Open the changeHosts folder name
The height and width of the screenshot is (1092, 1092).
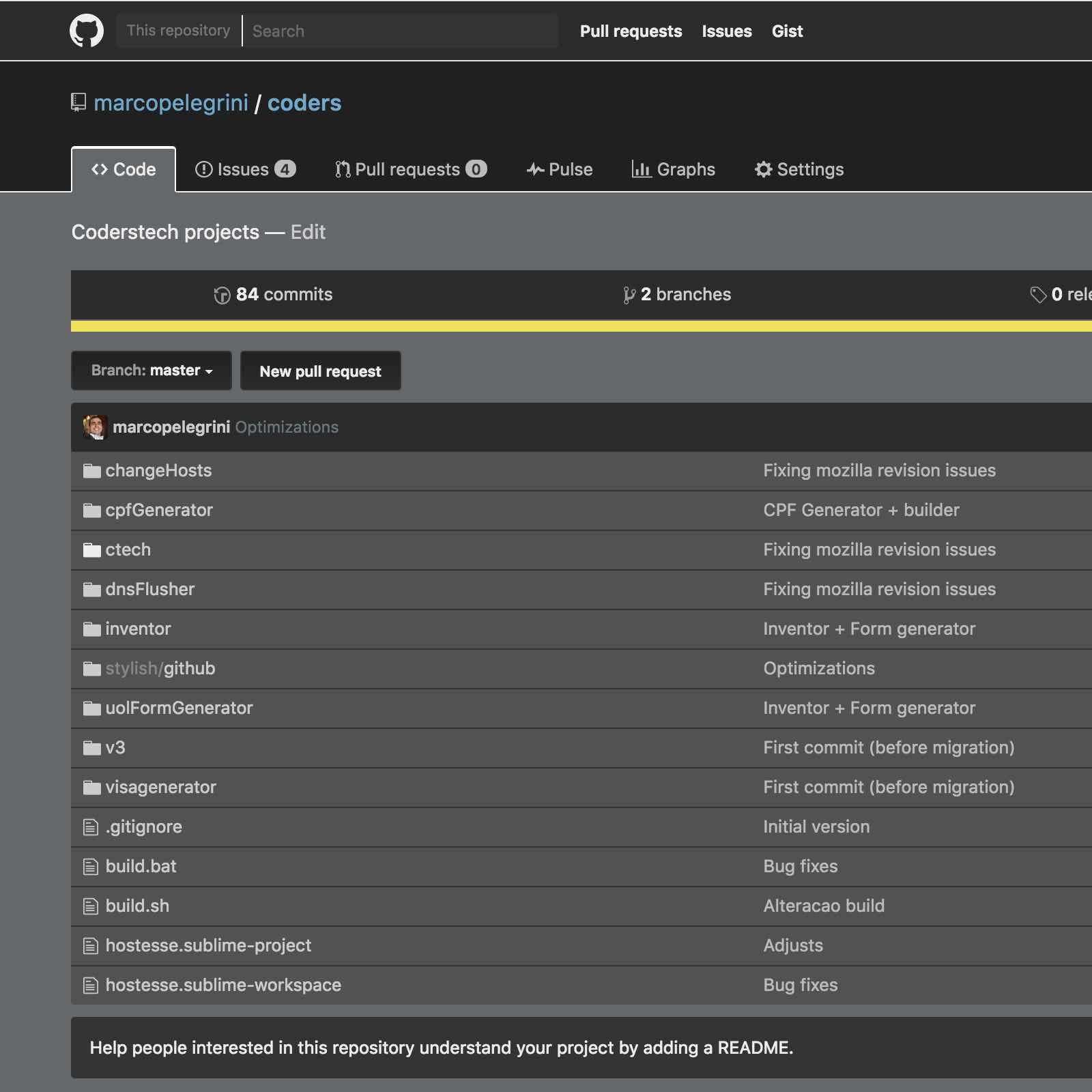pyautogui.click(x=158, y=471)
